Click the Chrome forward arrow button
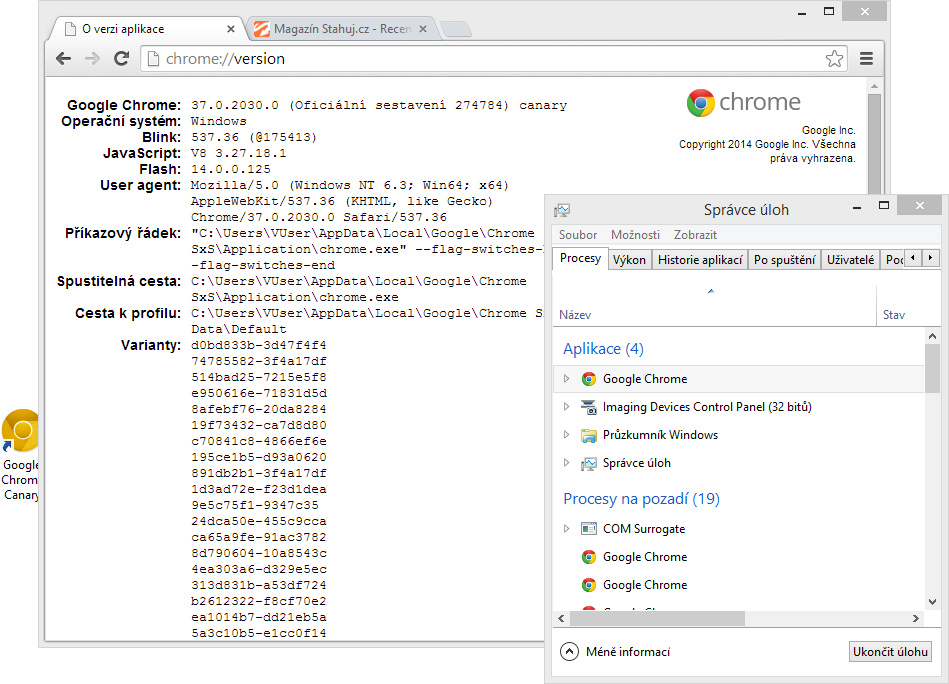This screenshot has height=684, width=949. [x=92, y=59]
